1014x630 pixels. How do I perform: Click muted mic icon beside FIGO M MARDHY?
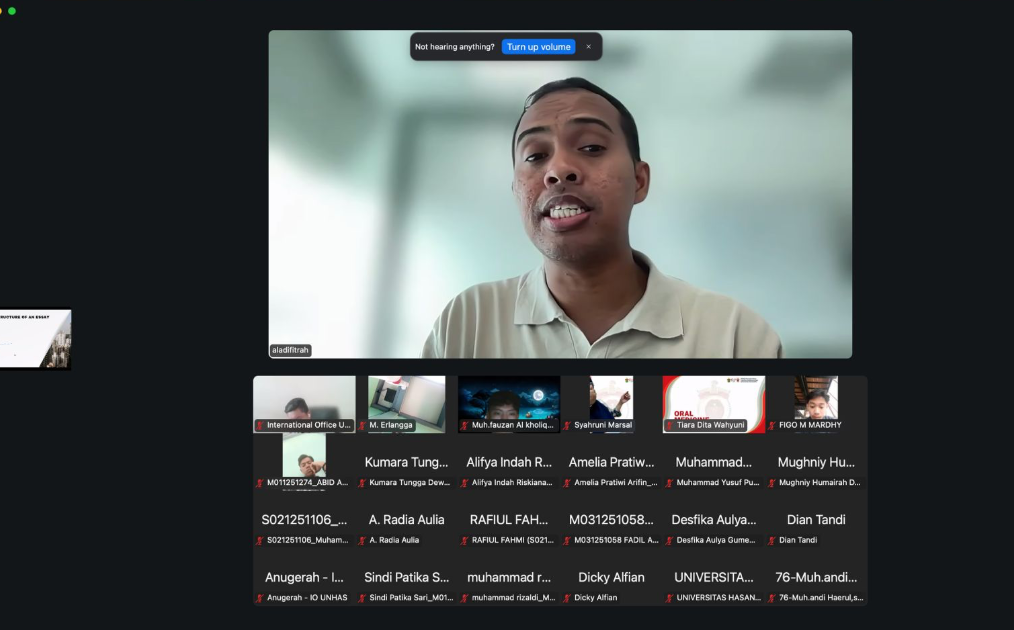pyautogui.click(x=772, y=425)
